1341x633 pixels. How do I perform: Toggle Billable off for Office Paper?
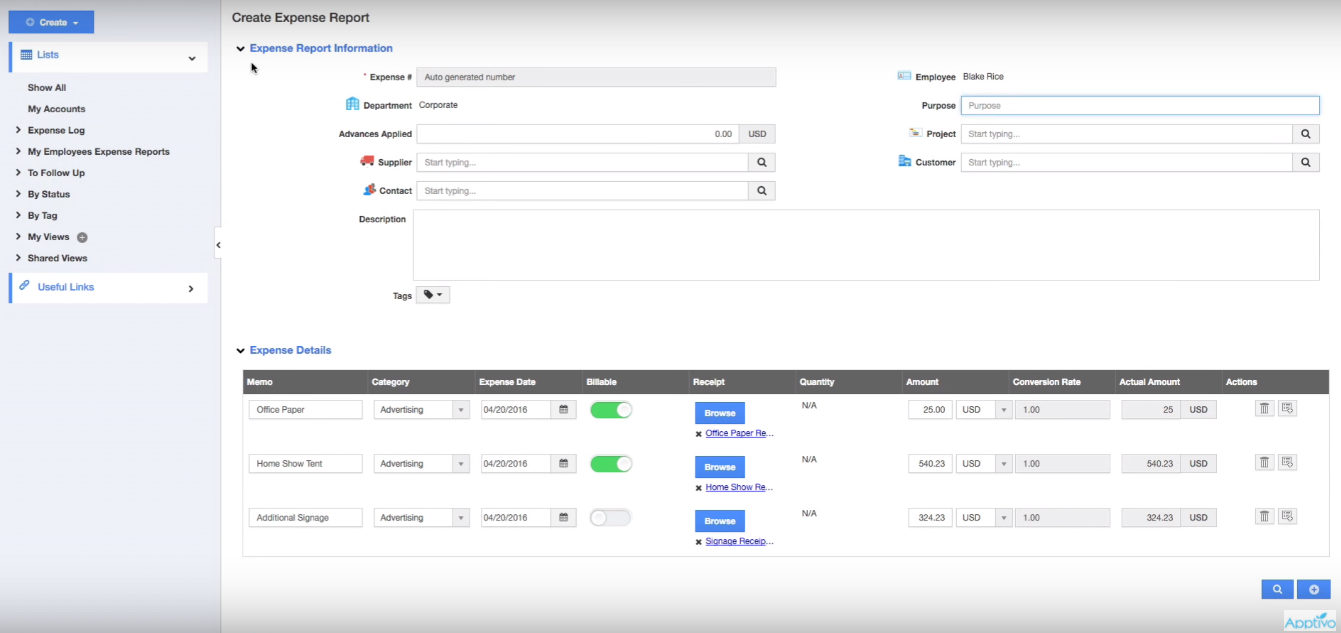[610, 409]
